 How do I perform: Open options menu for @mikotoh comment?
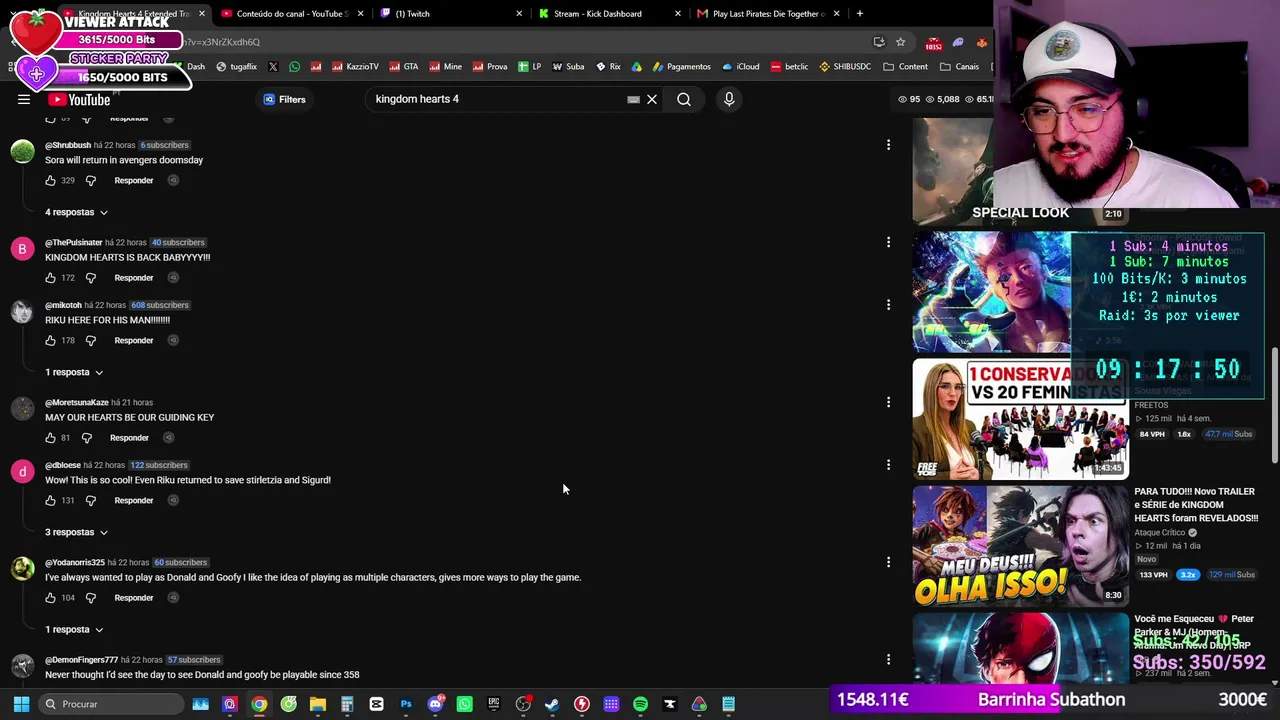tap(888, 305)
